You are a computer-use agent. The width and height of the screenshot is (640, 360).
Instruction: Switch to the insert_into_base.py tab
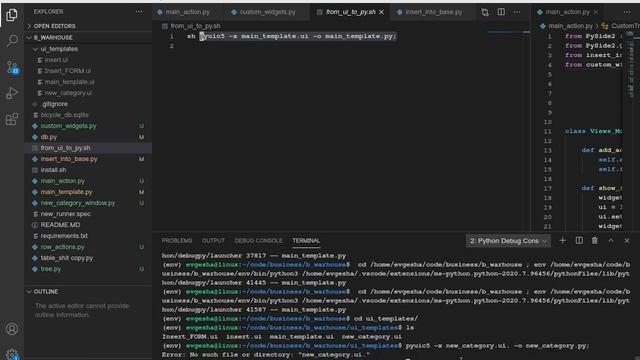pos(433,12)
